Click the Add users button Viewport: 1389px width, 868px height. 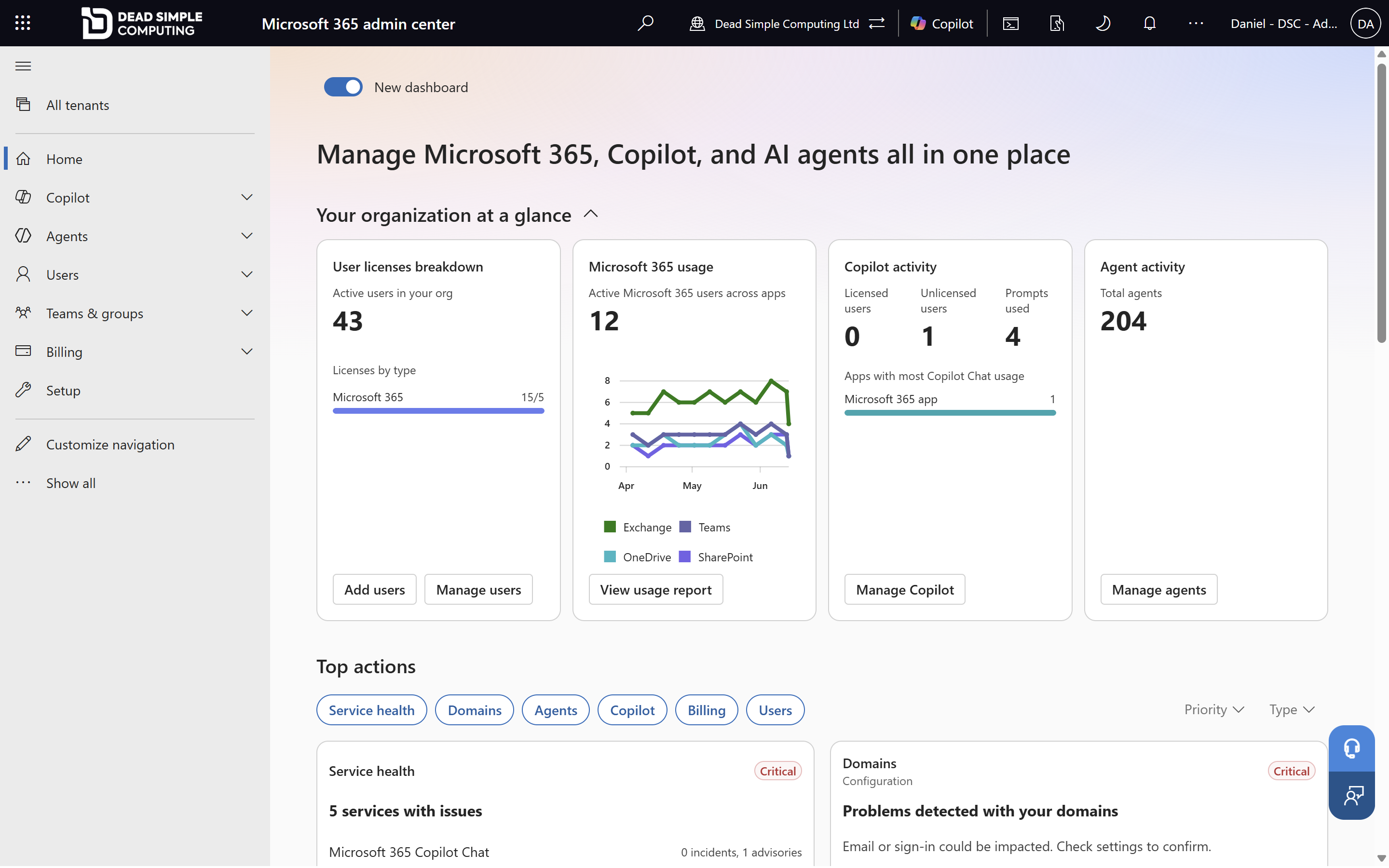coord(374,590)
